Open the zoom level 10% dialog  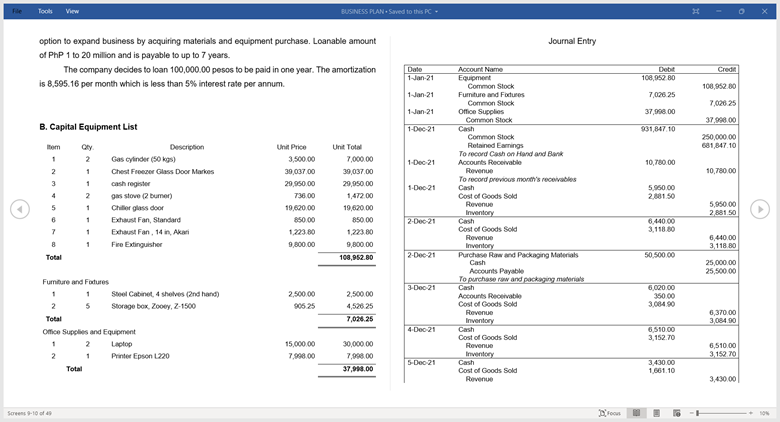[765, 413]
